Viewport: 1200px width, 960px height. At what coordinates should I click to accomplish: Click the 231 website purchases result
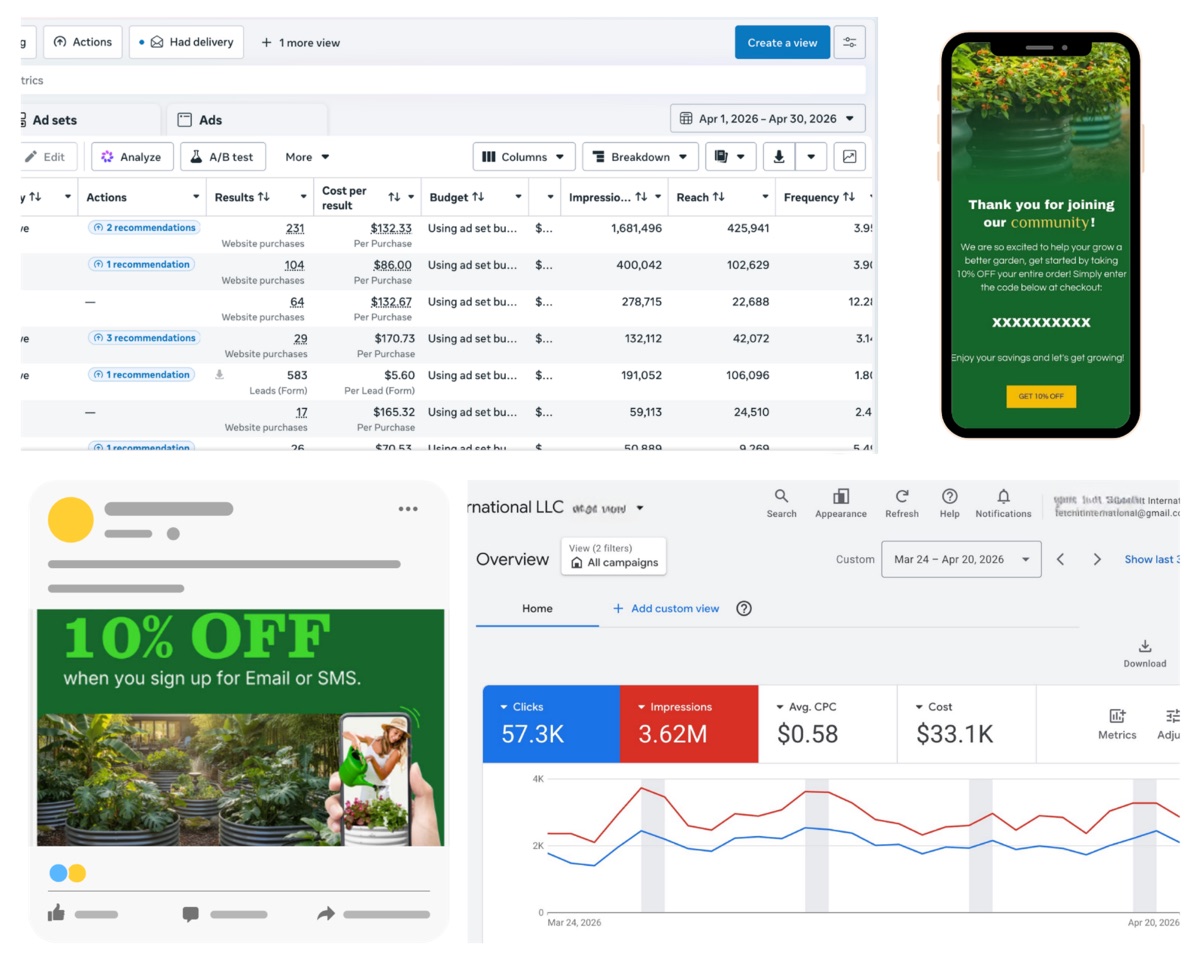point(295,228)
